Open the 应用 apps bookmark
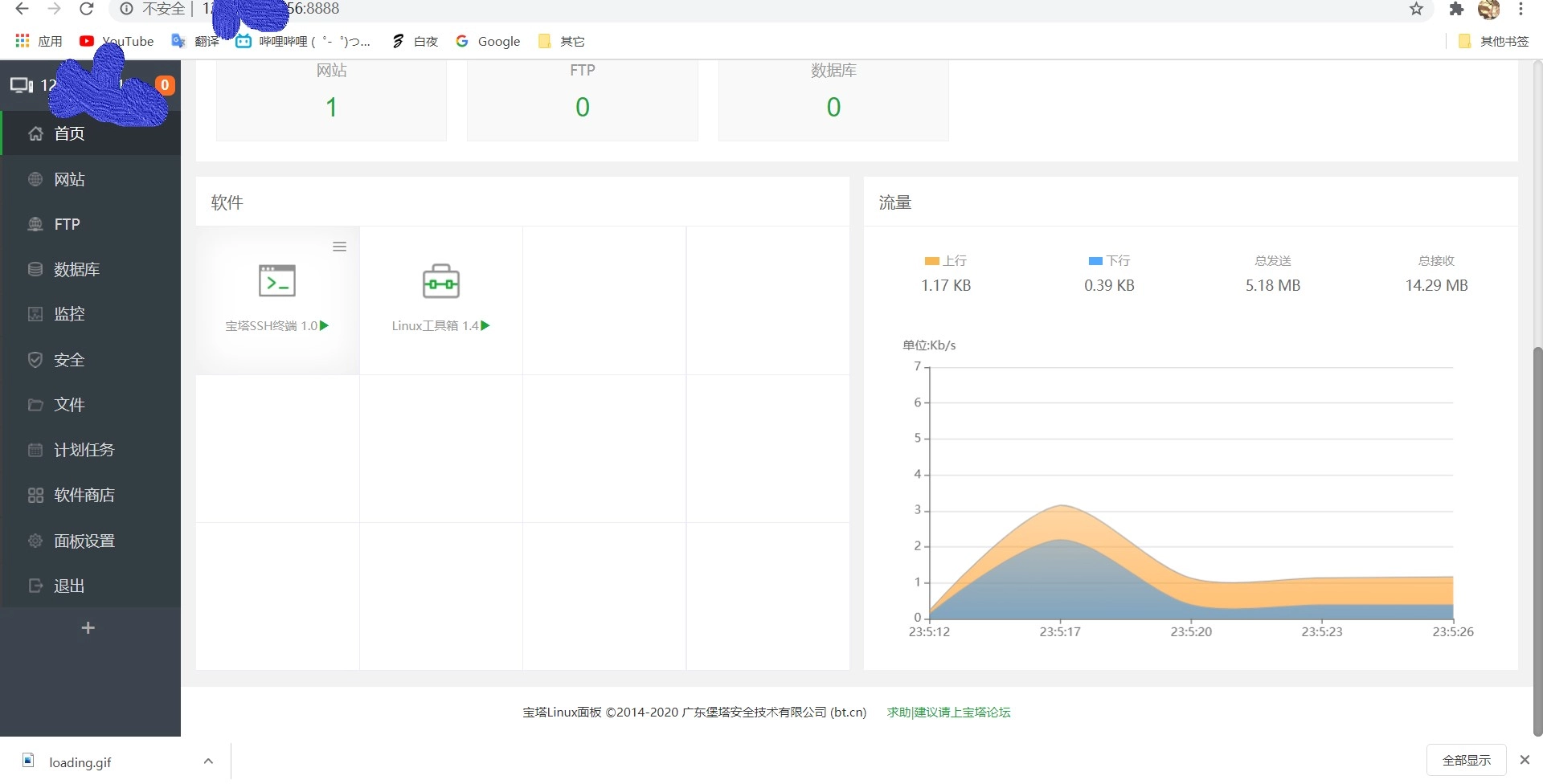 tap(39, 41)
